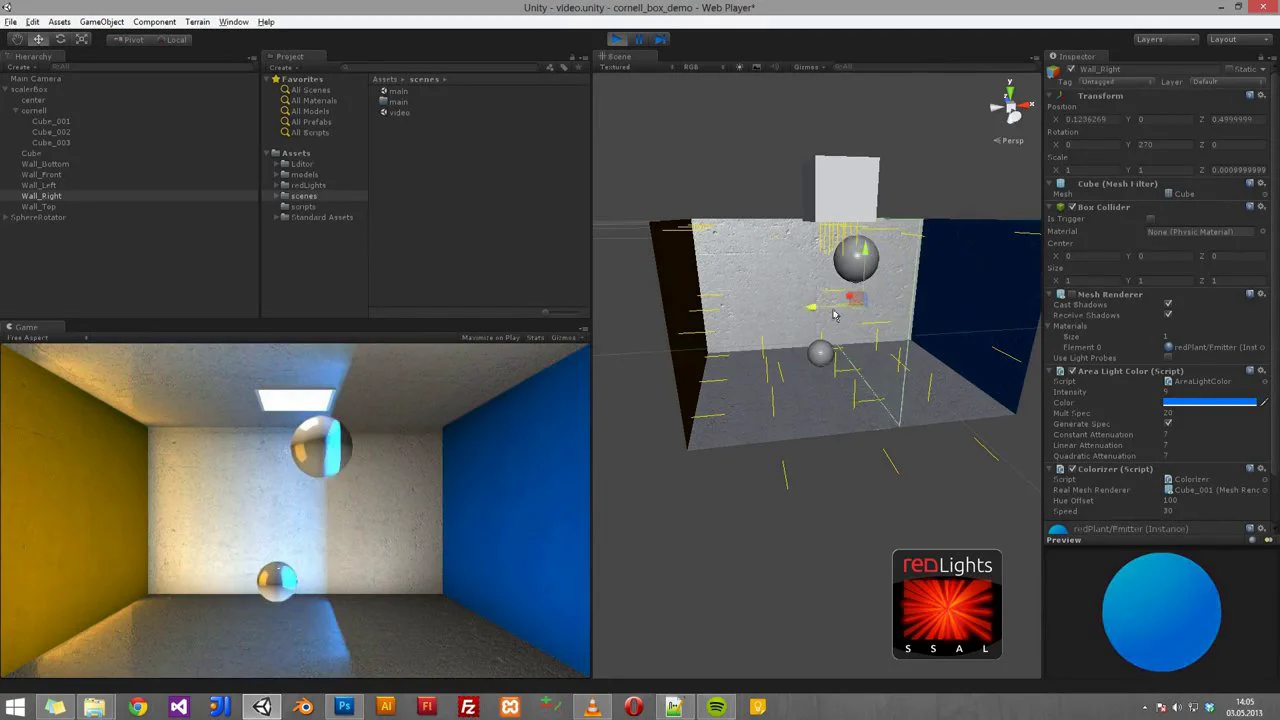Enable the Is Trigger checkbox
1280x720 pixels.
[x=1151, y=219]
